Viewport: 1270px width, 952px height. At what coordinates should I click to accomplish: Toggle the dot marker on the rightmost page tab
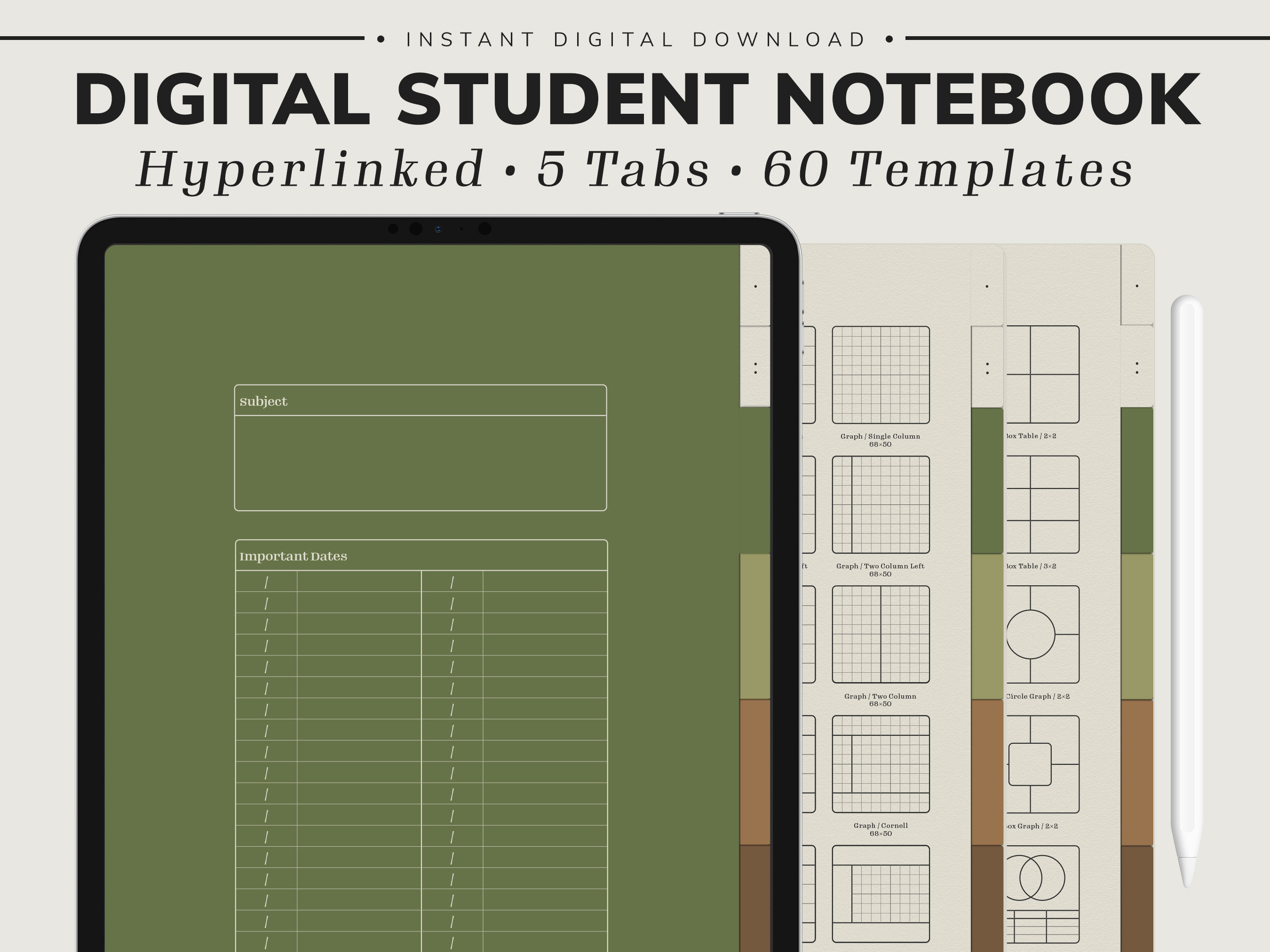[1137, 286]
